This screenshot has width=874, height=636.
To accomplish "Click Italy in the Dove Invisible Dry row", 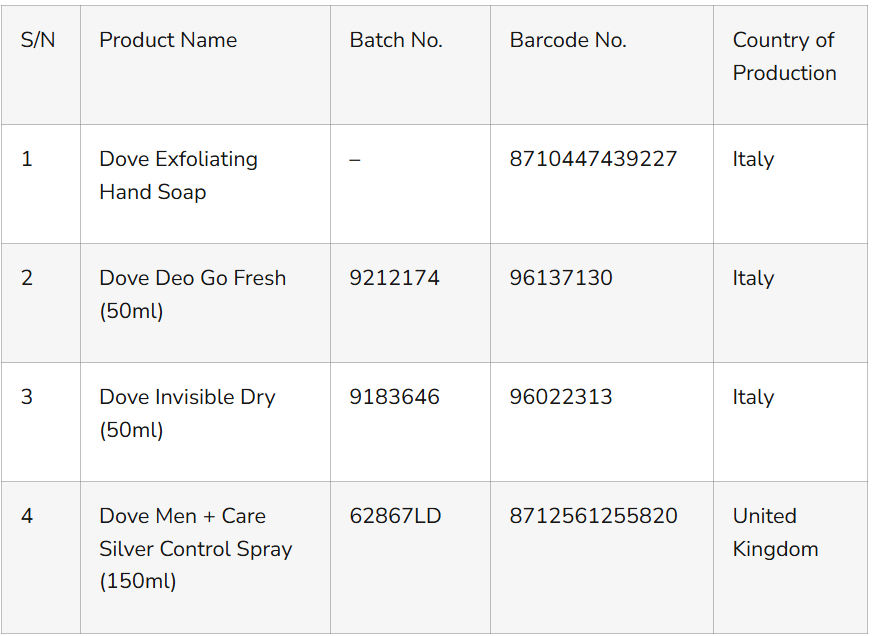I will coord(753,397).
